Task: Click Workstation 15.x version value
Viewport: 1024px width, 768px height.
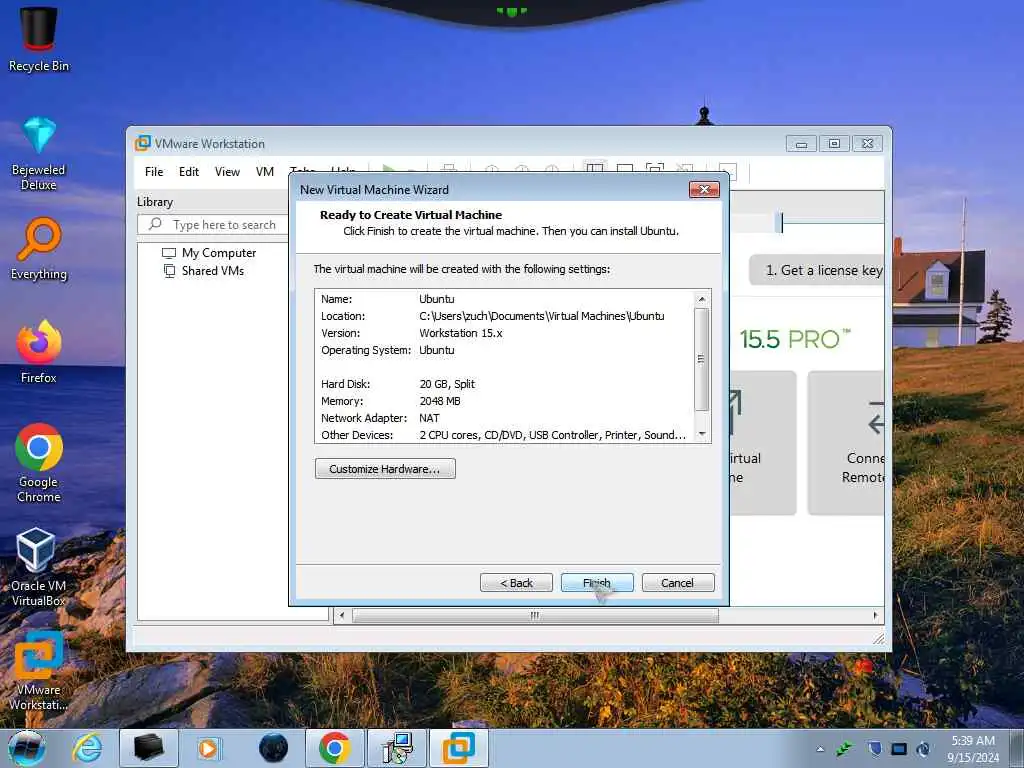Action: [x=460, y=333]
